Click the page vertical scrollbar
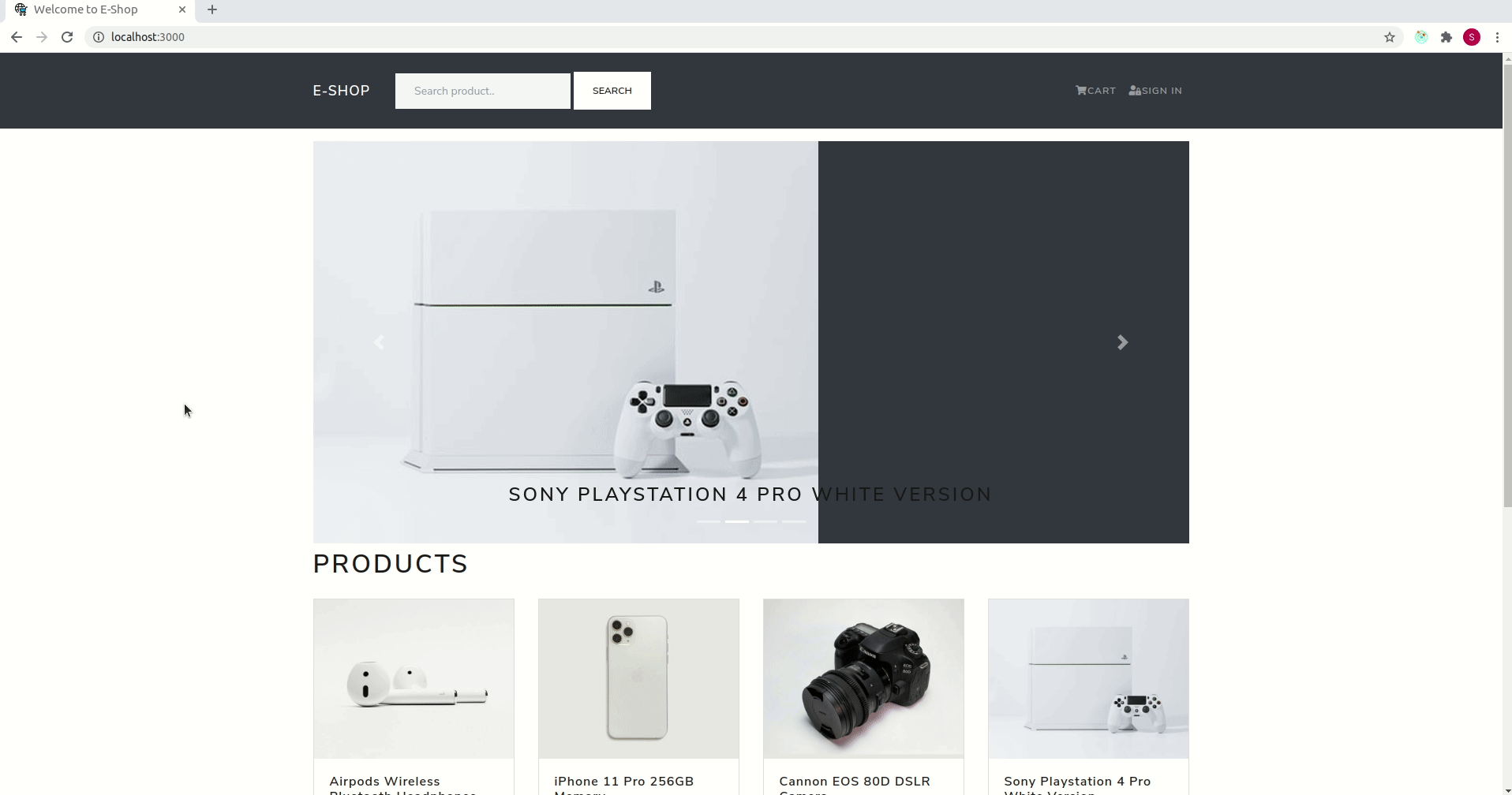1512x795 pixels. point(1507,286)
